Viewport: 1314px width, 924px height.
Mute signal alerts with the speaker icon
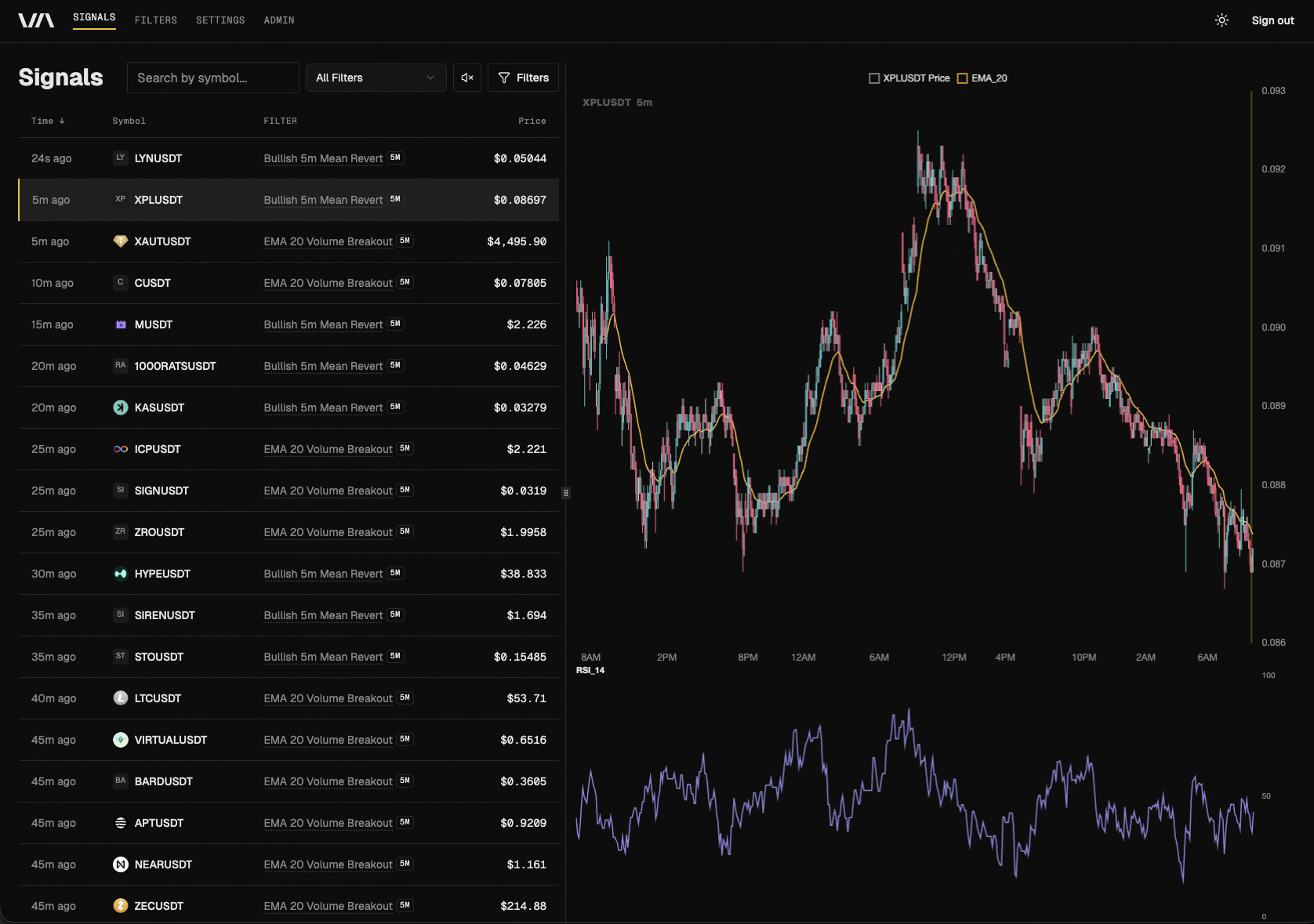pos(467,78)
